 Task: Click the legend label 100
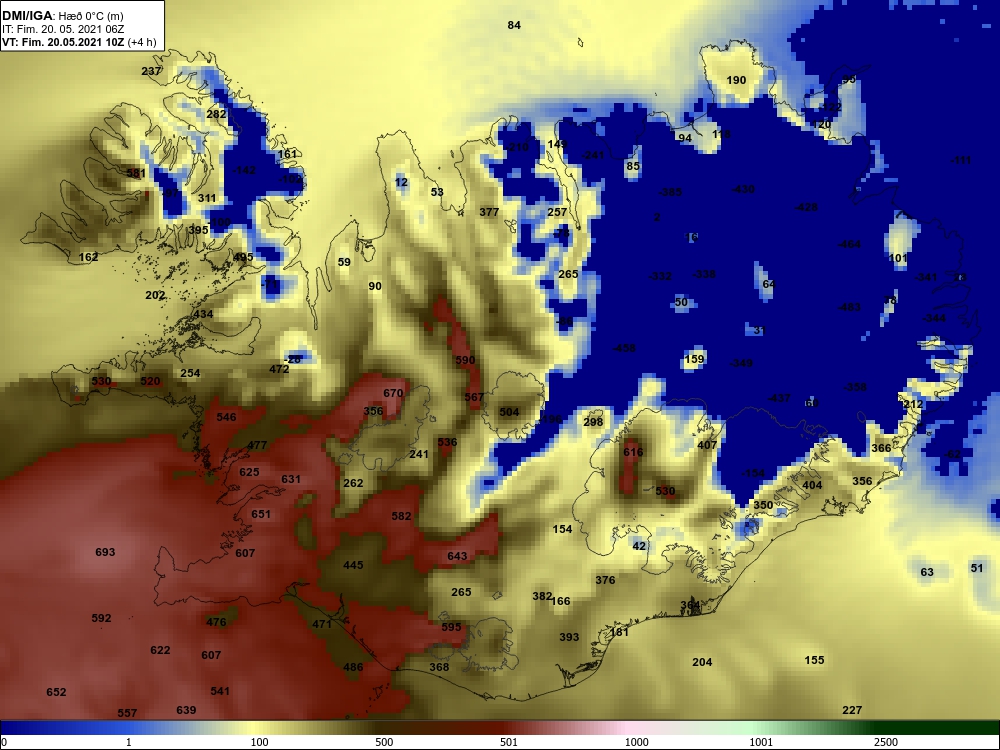click(259, 742)
